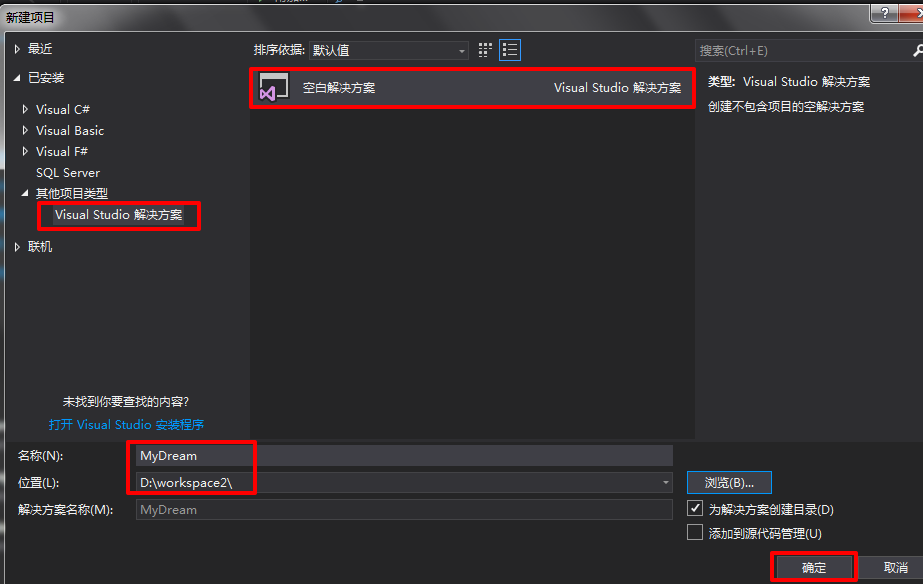Select SQL Server in the tree
Image resolution: width=923 pixels, height=584 pixels.
pyautogui.click(x=68, y=172)
